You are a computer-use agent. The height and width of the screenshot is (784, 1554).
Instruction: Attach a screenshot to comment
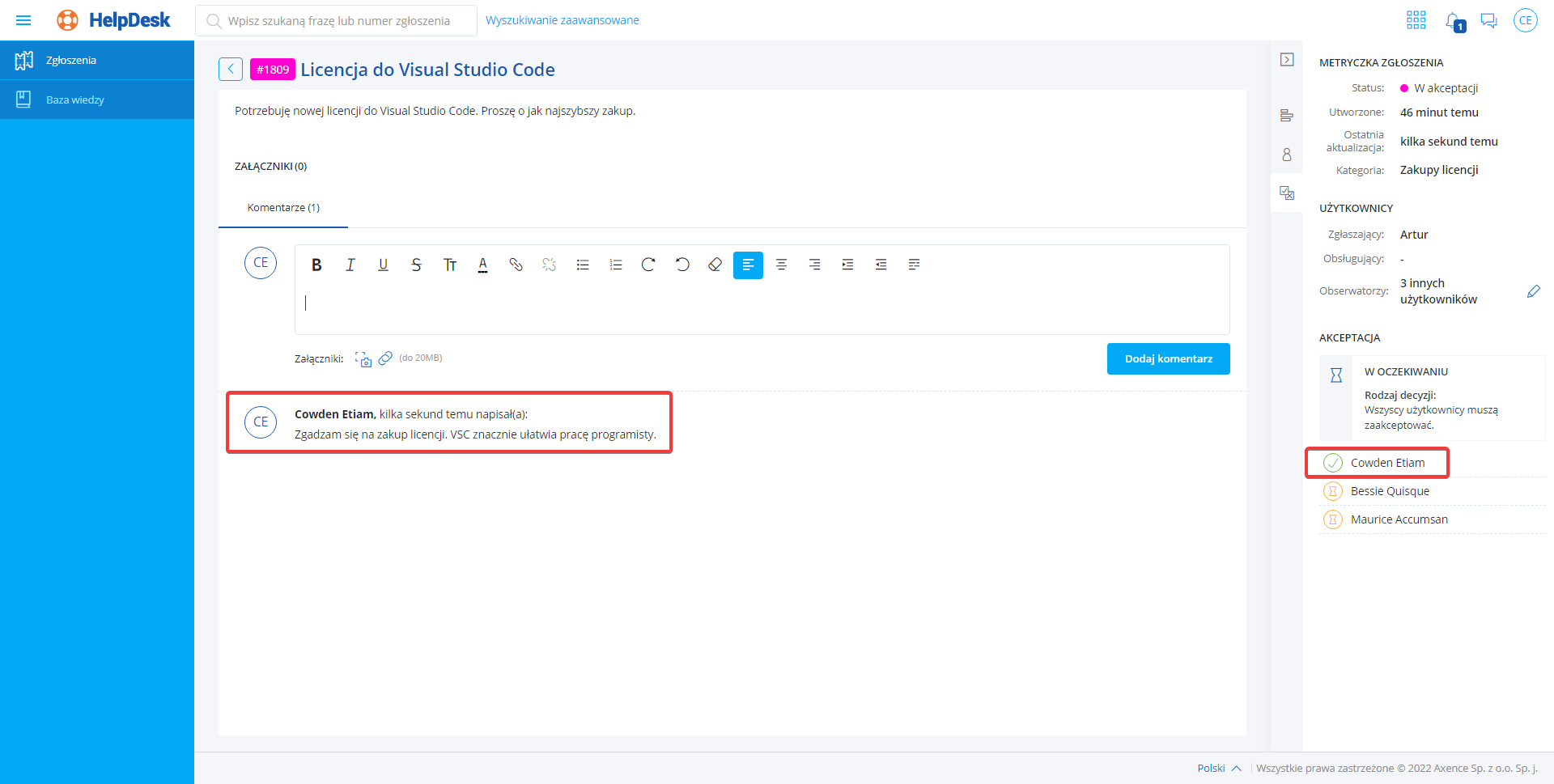363,358
